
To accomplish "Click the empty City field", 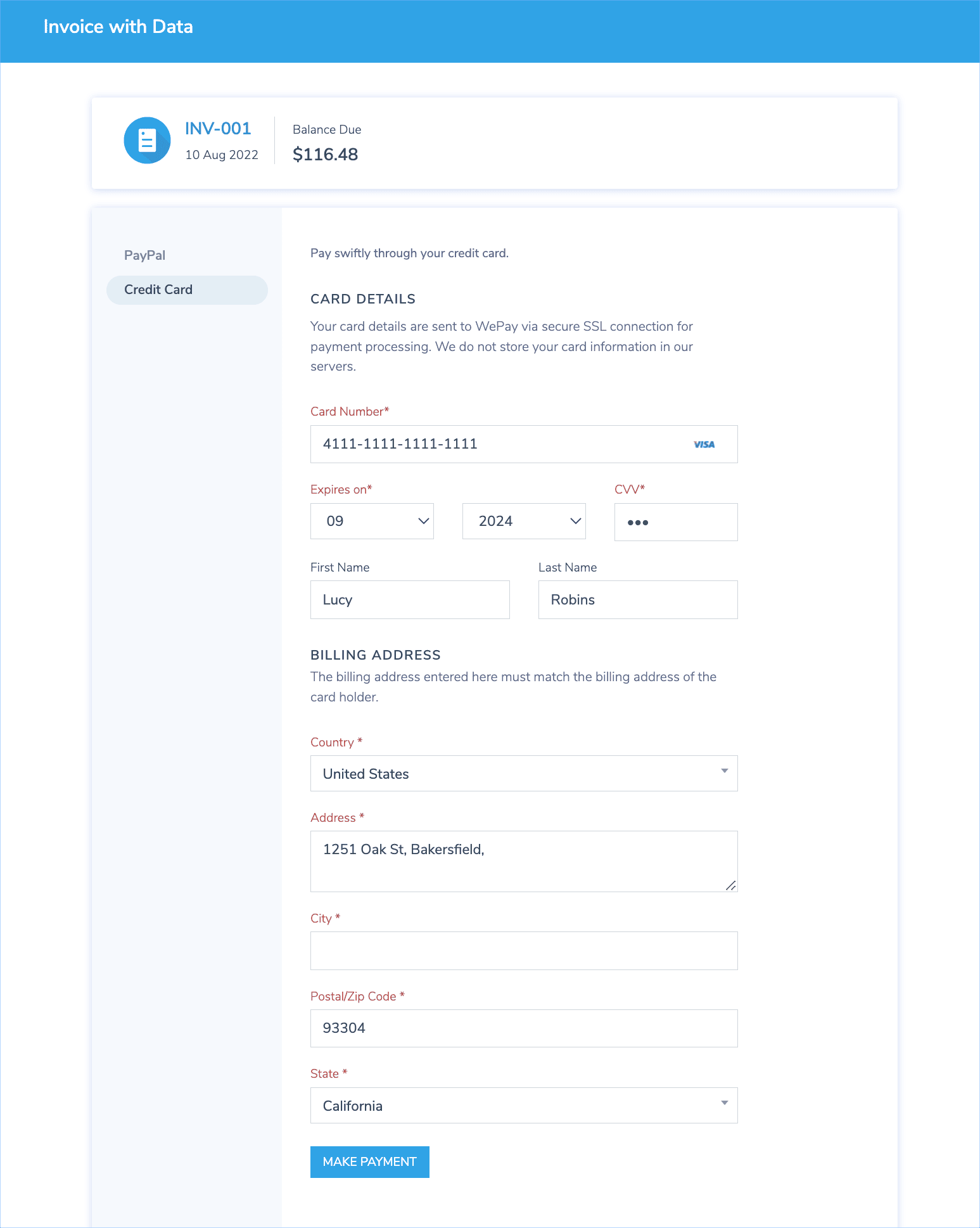I will pos(524,950).
